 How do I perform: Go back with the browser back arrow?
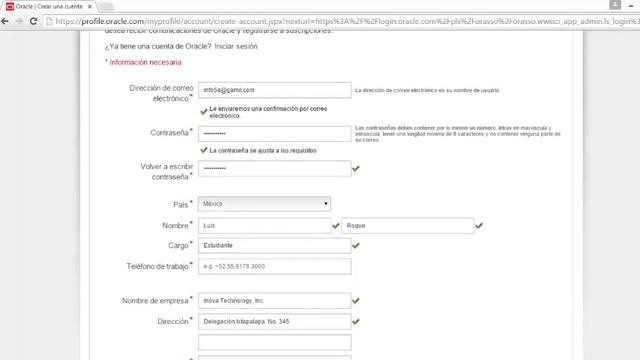coord(5,21)
